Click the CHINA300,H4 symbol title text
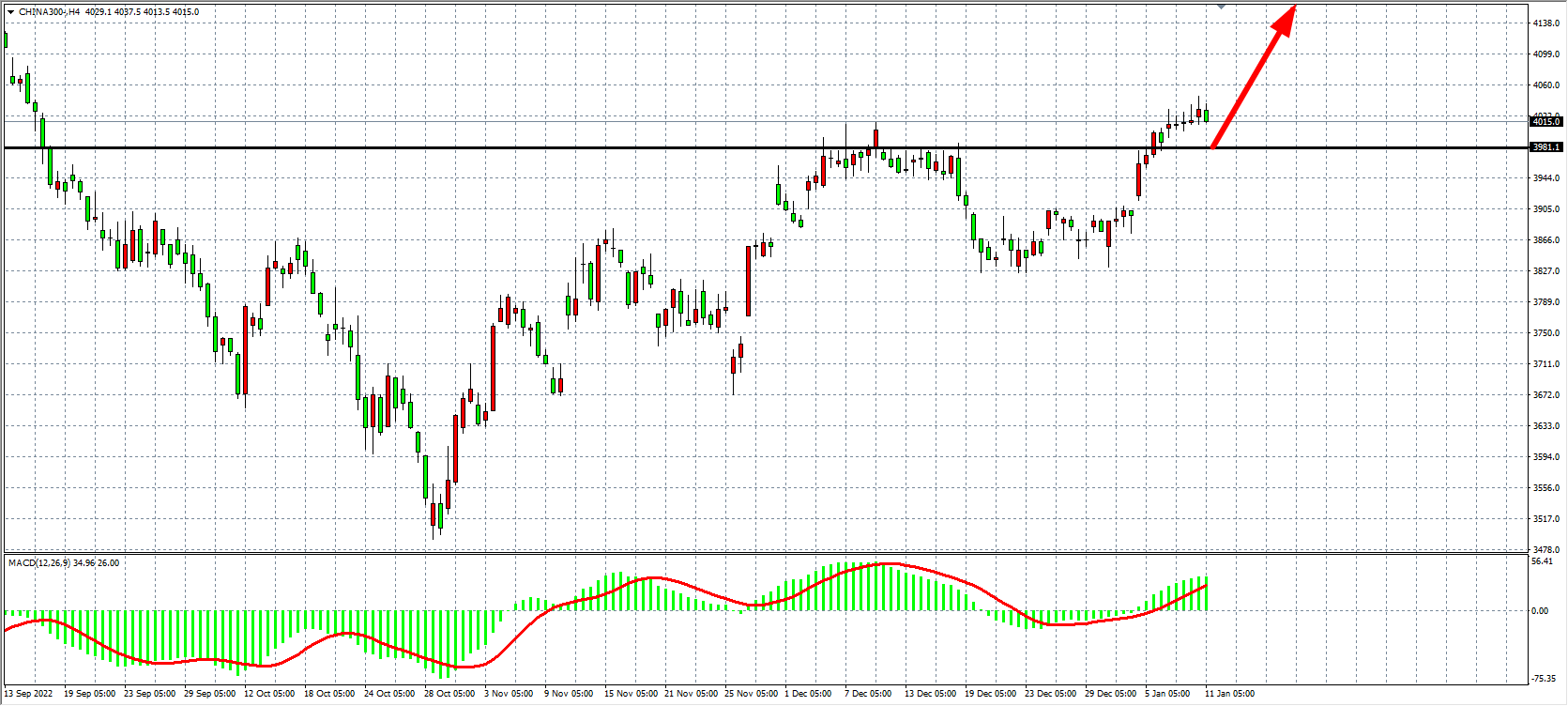This screenshot has height=706, width=1568. point(49,12)
